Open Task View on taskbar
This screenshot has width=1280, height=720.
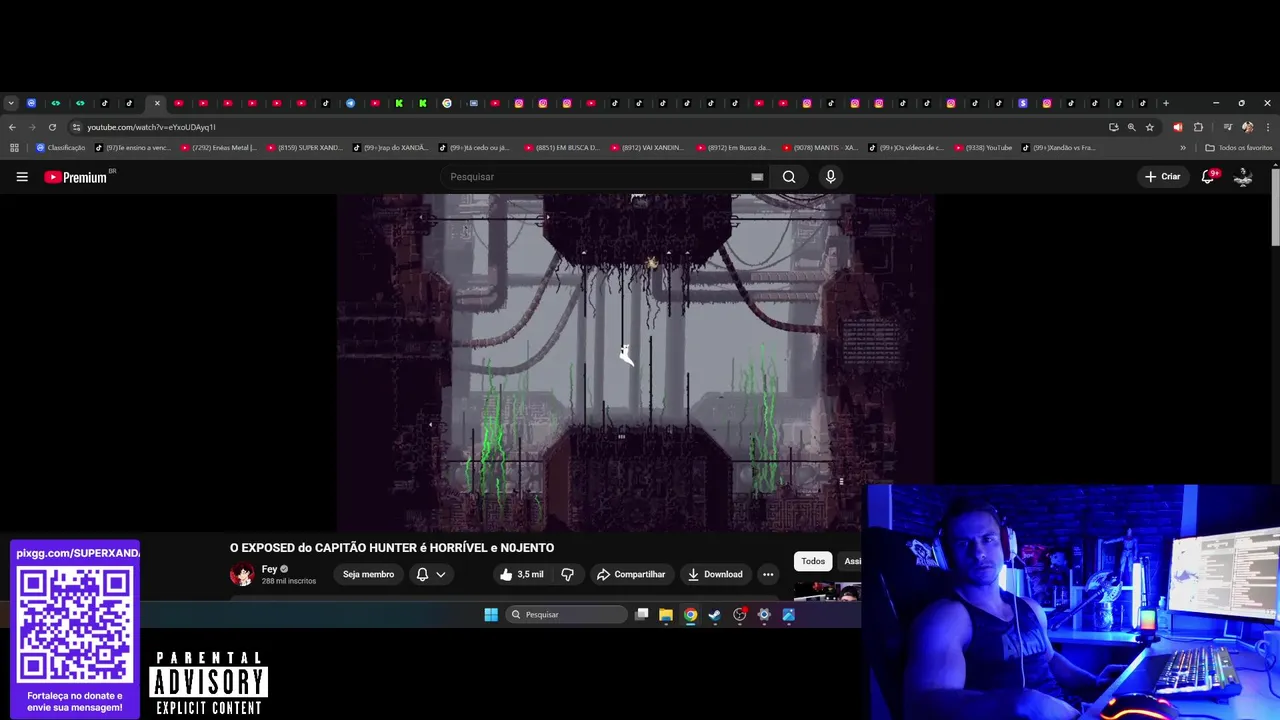pyautogui.click(x=642, y=614)
